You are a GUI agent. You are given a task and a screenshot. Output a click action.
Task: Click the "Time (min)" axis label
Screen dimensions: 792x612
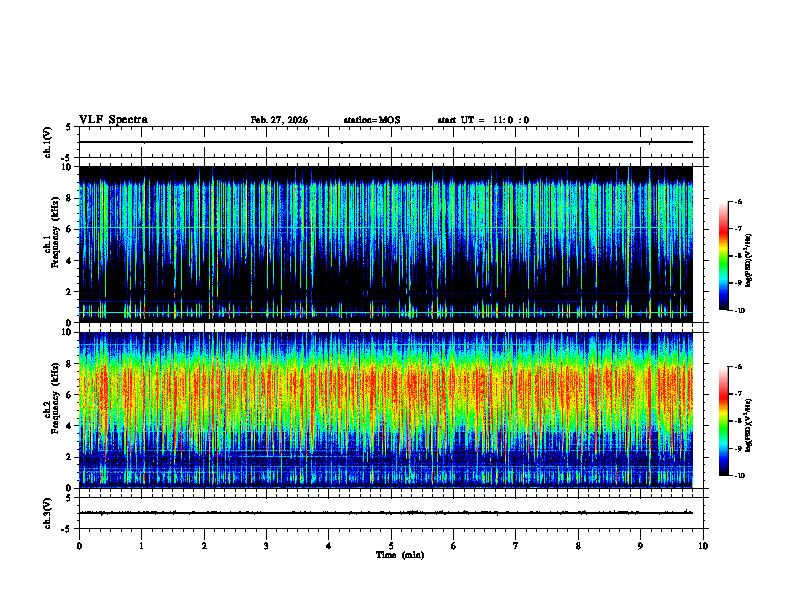(x=400, y=555)
